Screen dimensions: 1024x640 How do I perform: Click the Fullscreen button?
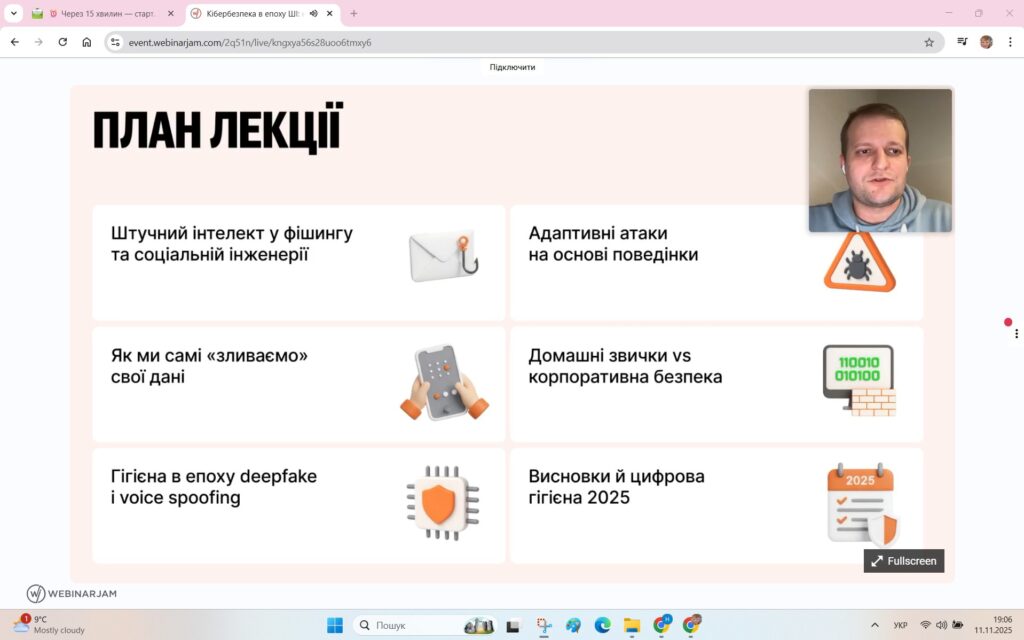click(x=904, y=561)
